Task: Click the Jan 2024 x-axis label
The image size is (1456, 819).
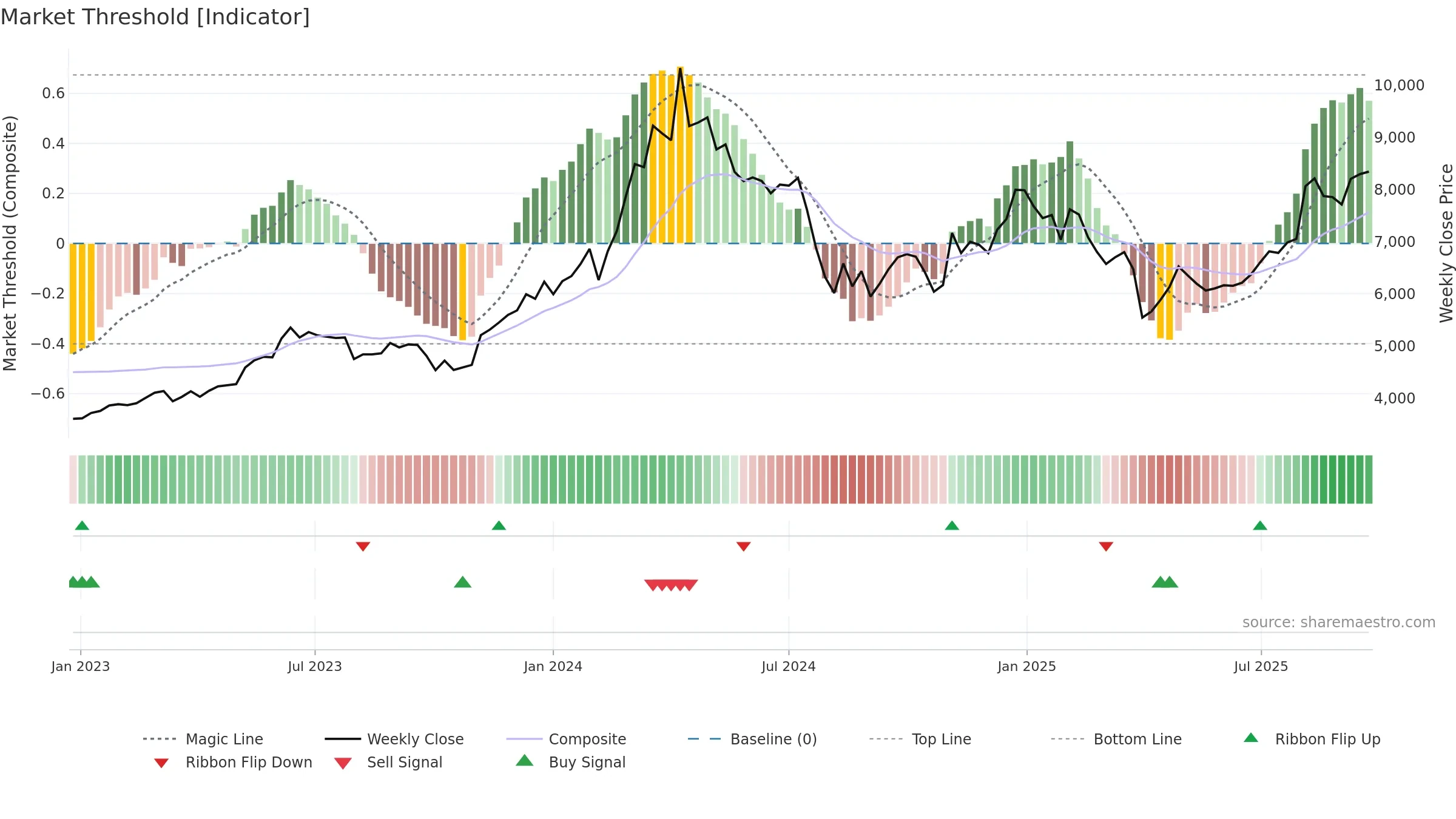Action: click(x=553, y=666)
